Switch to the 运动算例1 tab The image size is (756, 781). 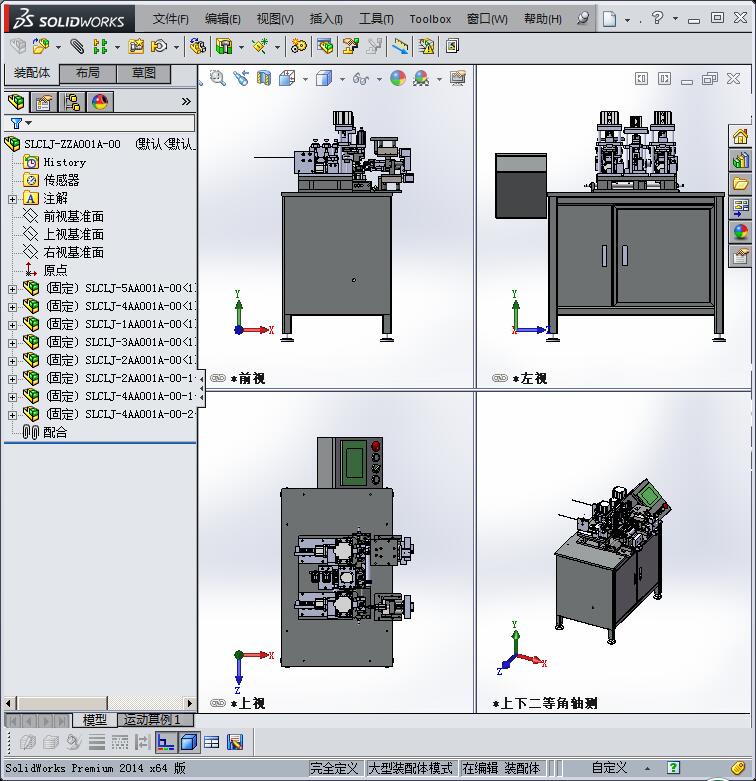(x=155, y=720)
